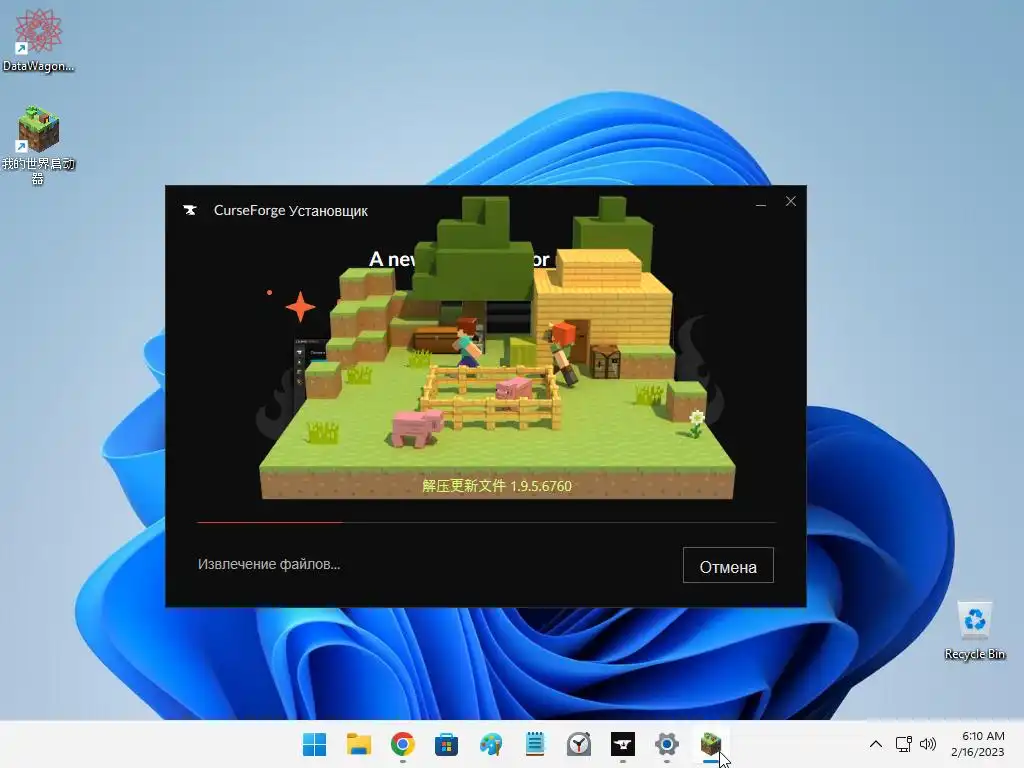Open the Windows Start menu
Viewport: 1024px width, 768px height.
[315, 744]
